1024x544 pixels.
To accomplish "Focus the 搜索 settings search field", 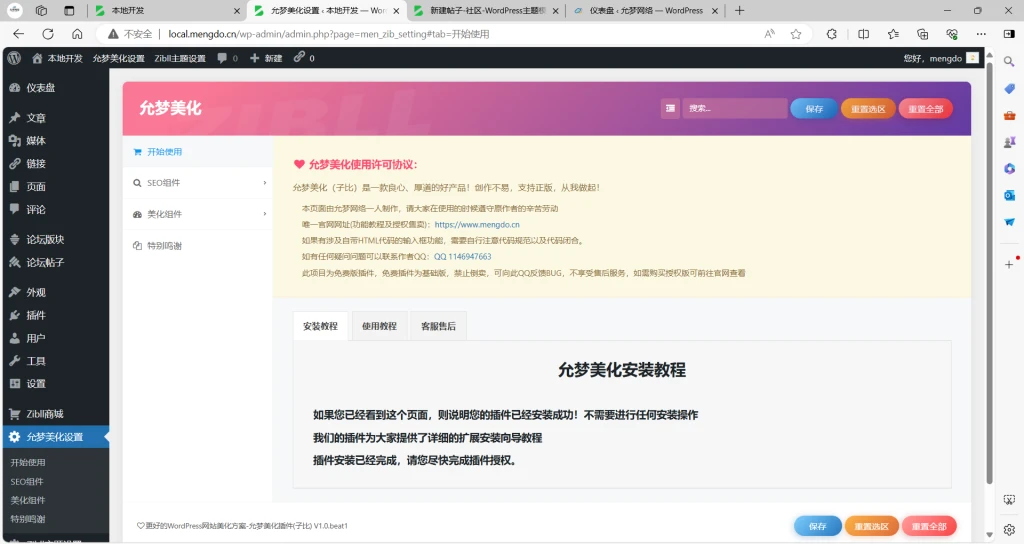I will (734, 108).
